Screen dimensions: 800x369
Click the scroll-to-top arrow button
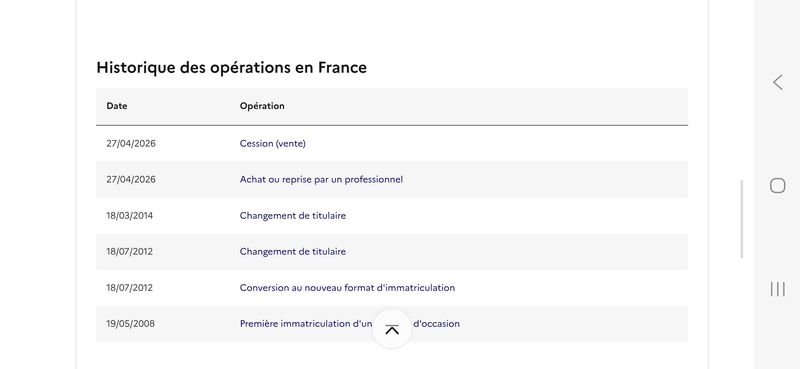coord(392,329)
